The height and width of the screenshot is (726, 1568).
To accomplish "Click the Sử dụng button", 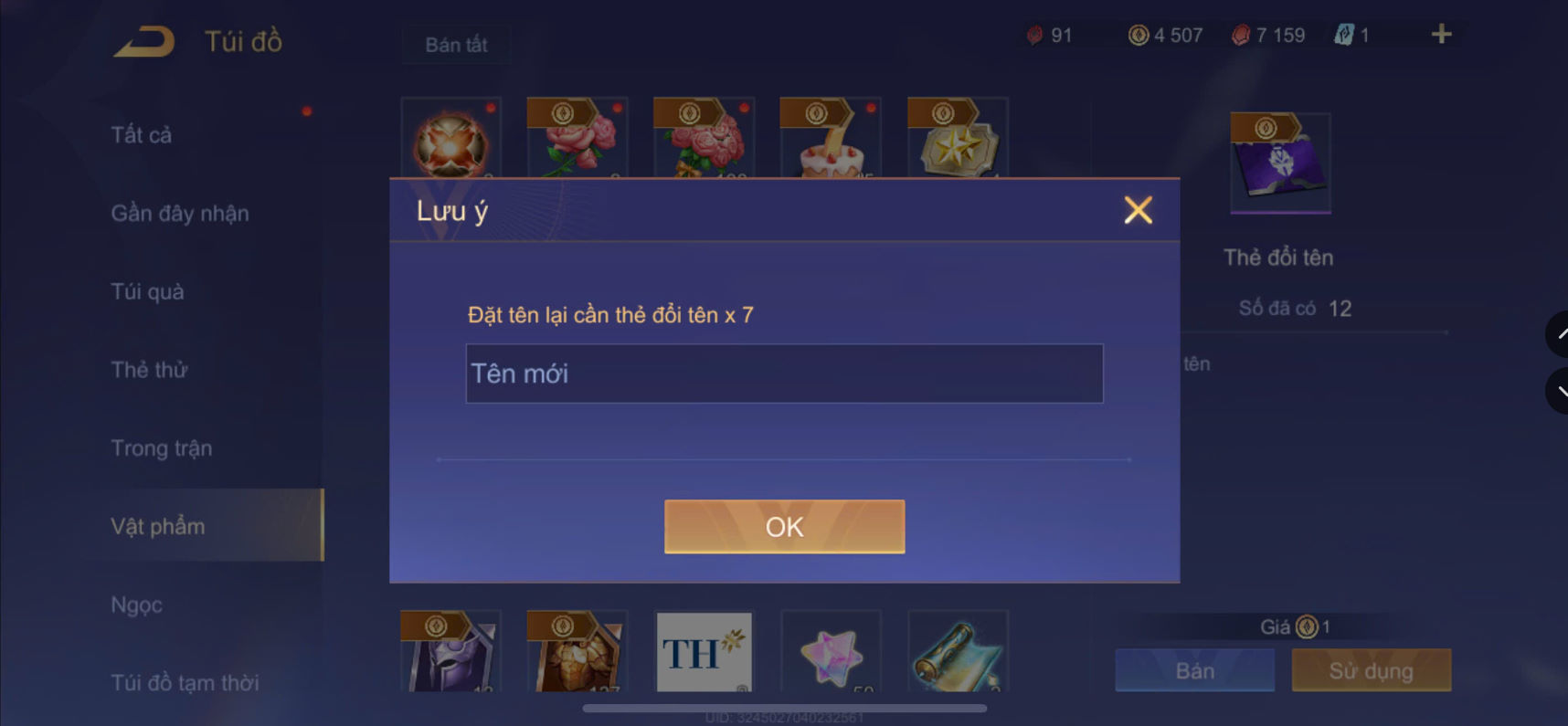I will click(x=1371, y=670).
